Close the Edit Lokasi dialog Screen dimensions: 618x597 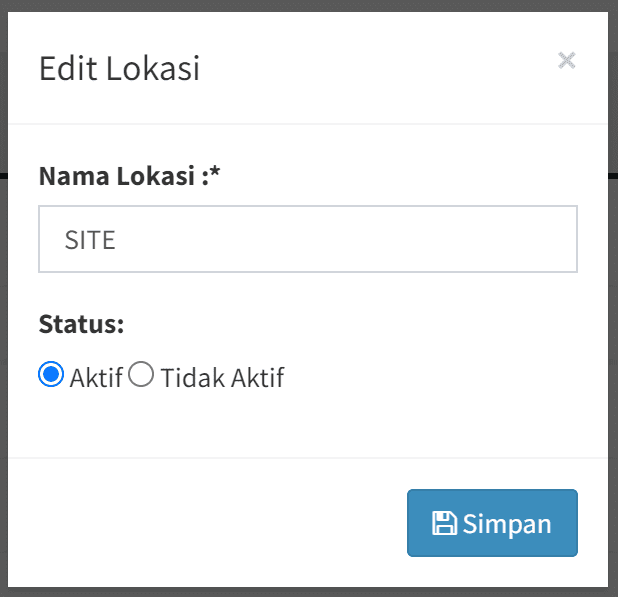pos(567,61)
